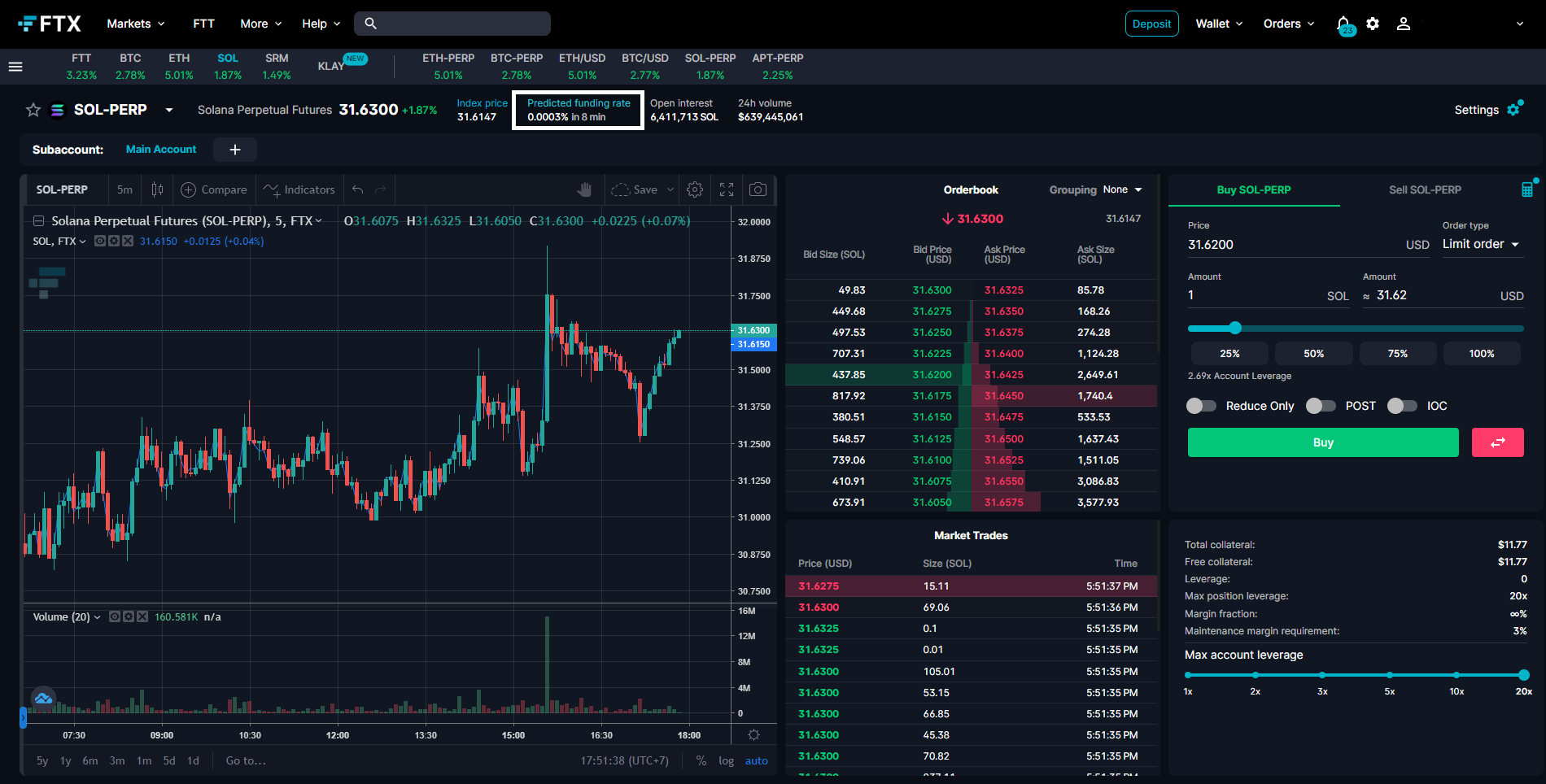Click the FTX logo
This screenshot has height=784, width=1546.
pos(50,24)
